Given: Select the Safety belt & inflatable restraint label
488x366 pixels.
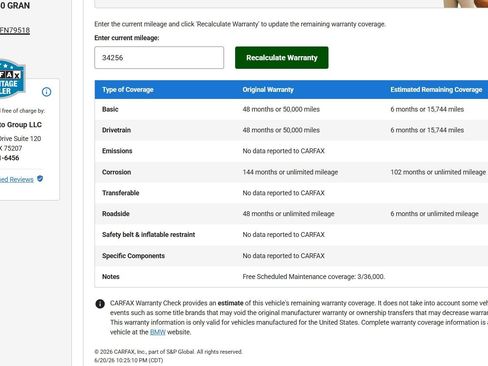Looking at the screenshot, I should pos(148,235).
